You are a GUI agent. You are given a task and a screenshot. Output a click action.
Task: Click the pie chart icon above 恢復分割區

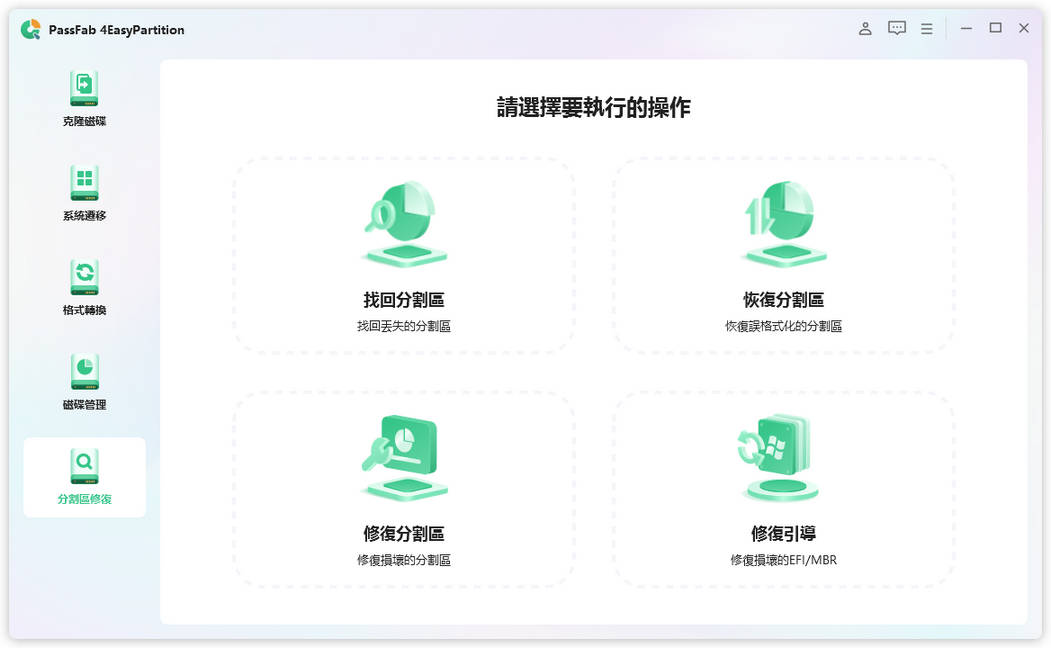(784, 220)
